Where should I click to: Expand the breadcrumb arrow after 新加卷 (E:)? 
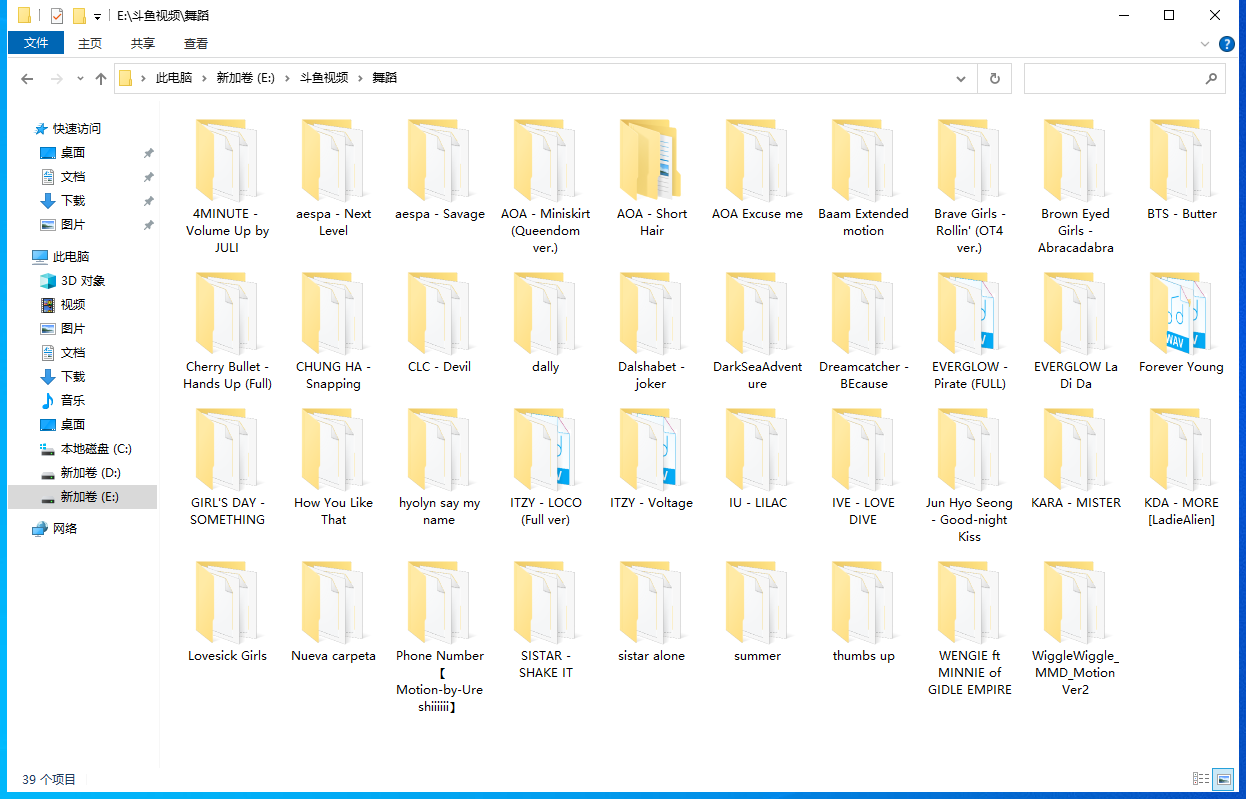[x=287, y=78]
